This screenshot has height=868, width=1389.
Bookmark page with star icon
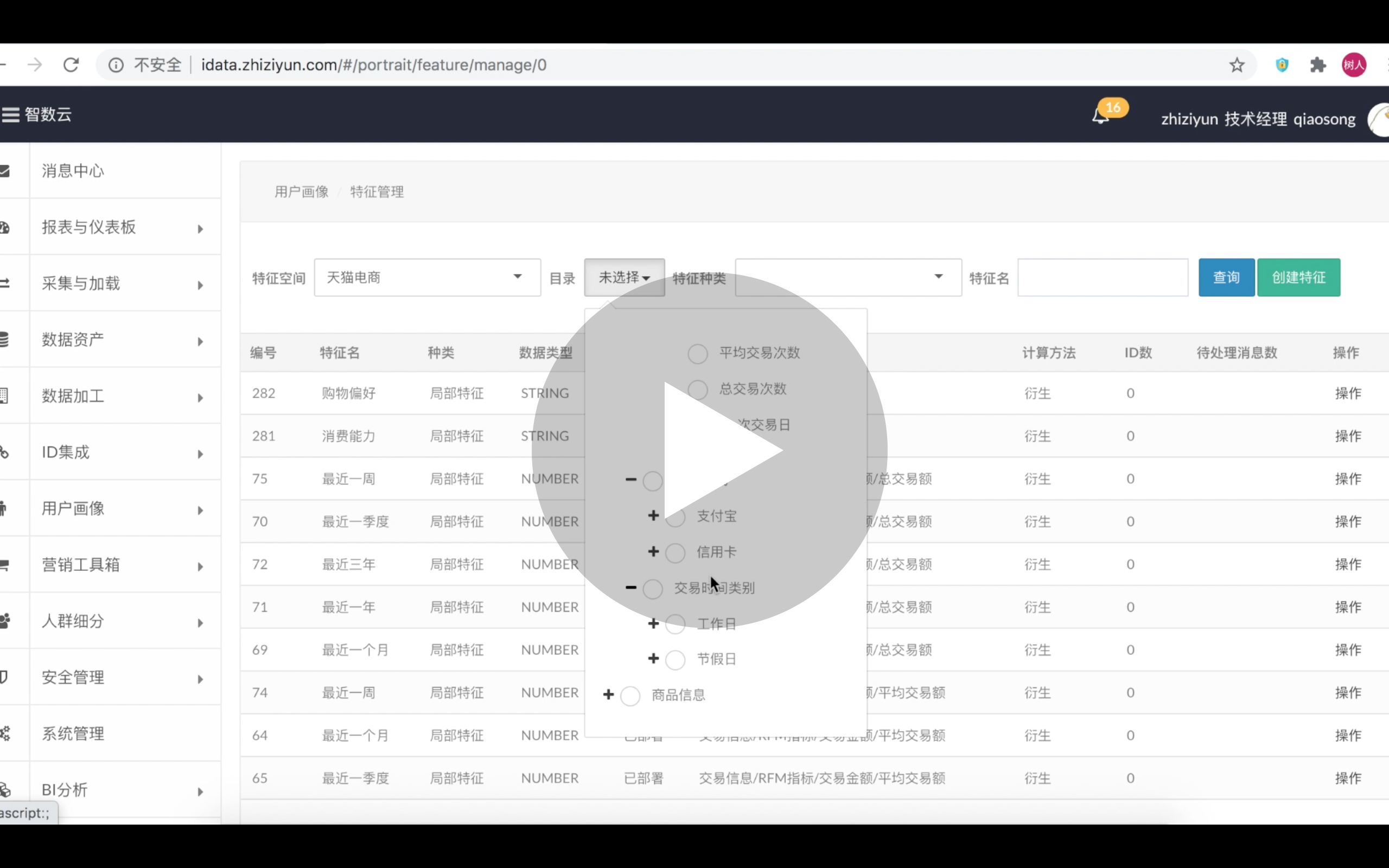pos(1237,65)
